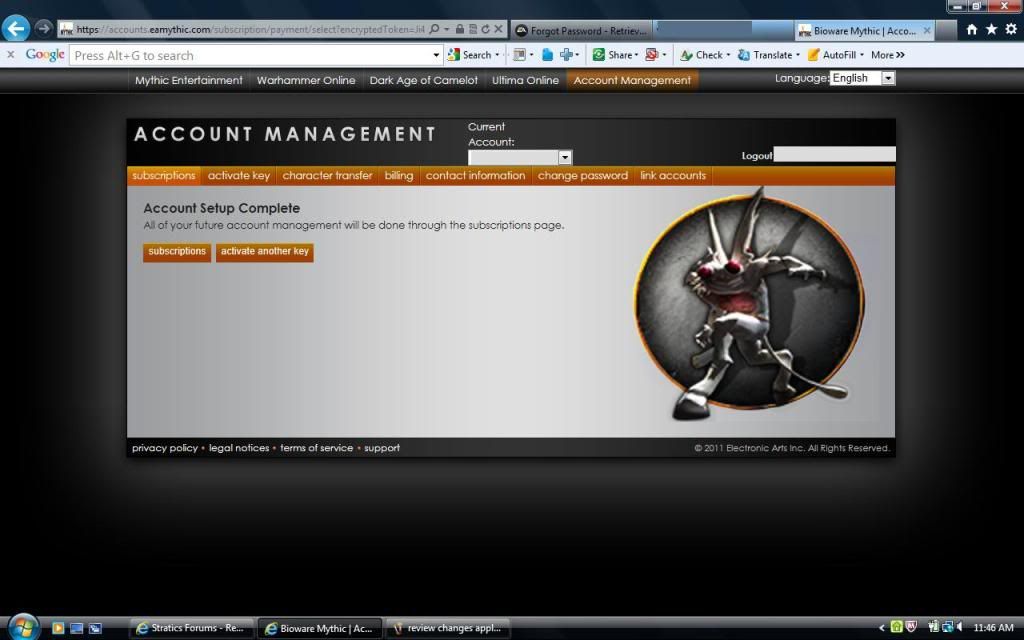Open the Mythic Entertainment site link
The width and height of the screenshot is (1024, 640).
point(189,80)
